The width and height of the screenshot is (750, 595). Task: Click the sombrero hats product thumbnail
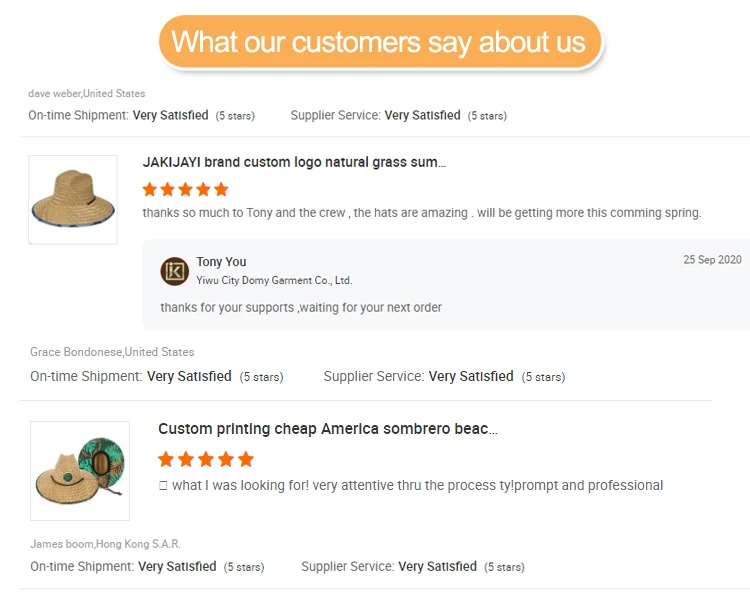[x=80, y=470]
